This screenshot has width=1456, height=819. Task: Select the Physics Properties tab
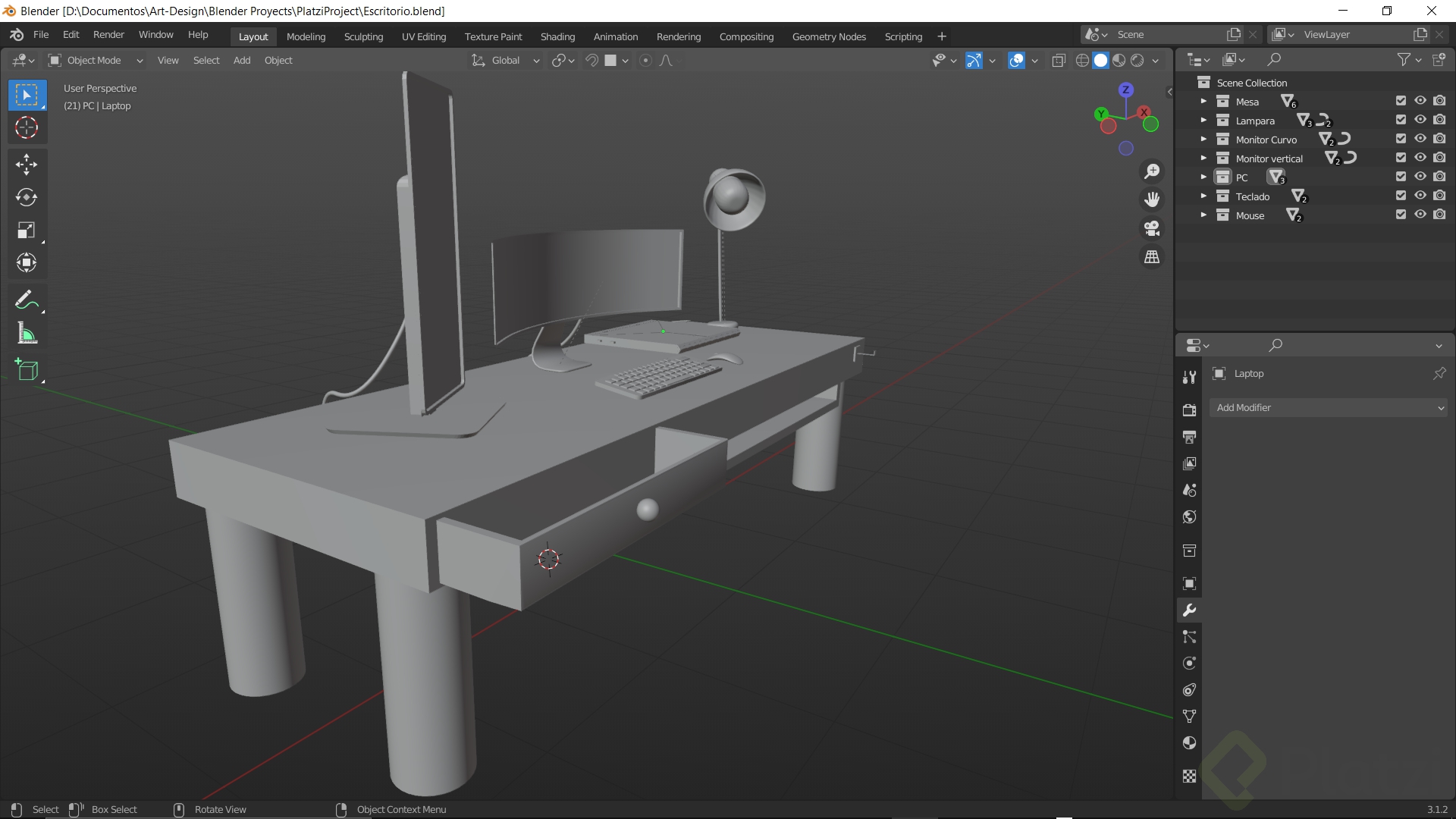click(x=1189, y=663)
